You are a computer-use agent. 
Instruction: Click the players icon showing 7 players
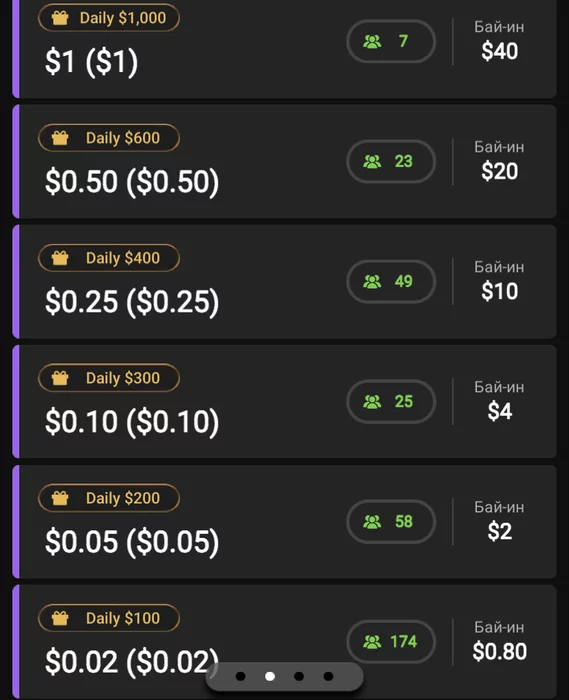coord(372,42)
